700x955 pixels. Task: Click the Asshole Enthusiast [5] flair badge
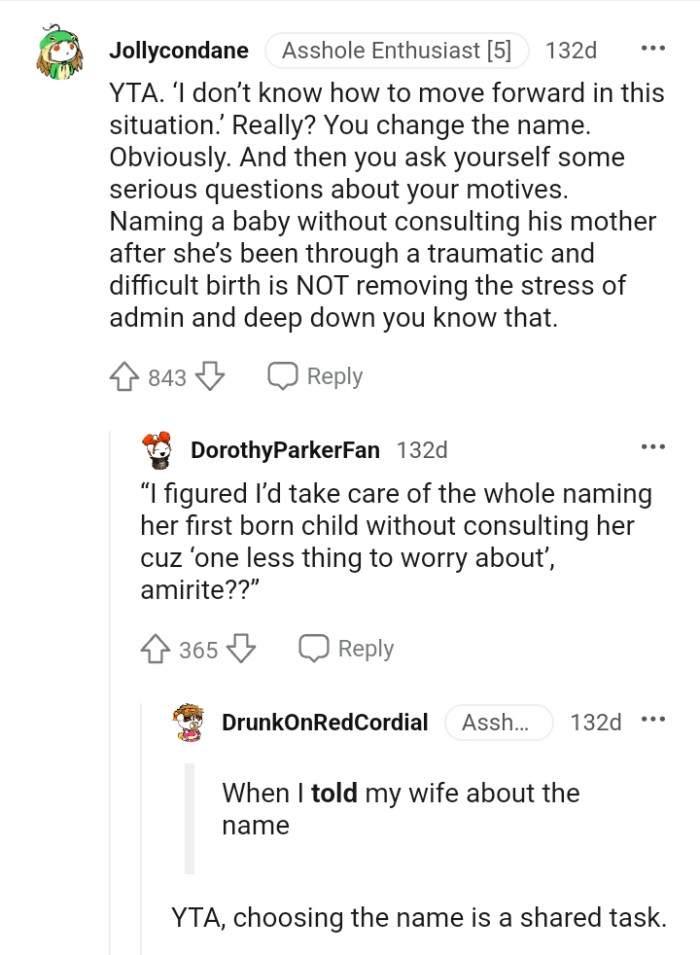(x=396, y=50)
